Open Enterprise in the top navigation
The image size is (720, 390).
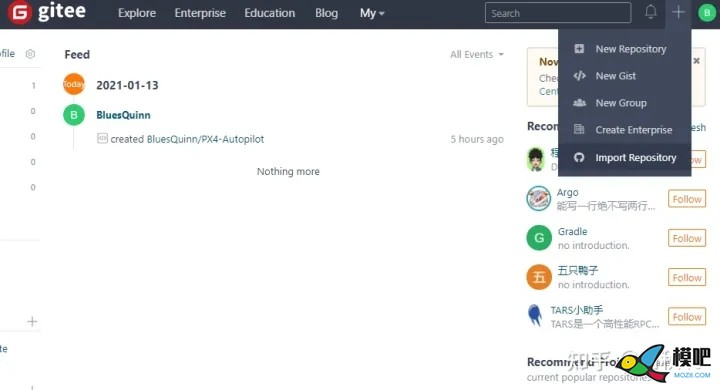tap(200, 13)
